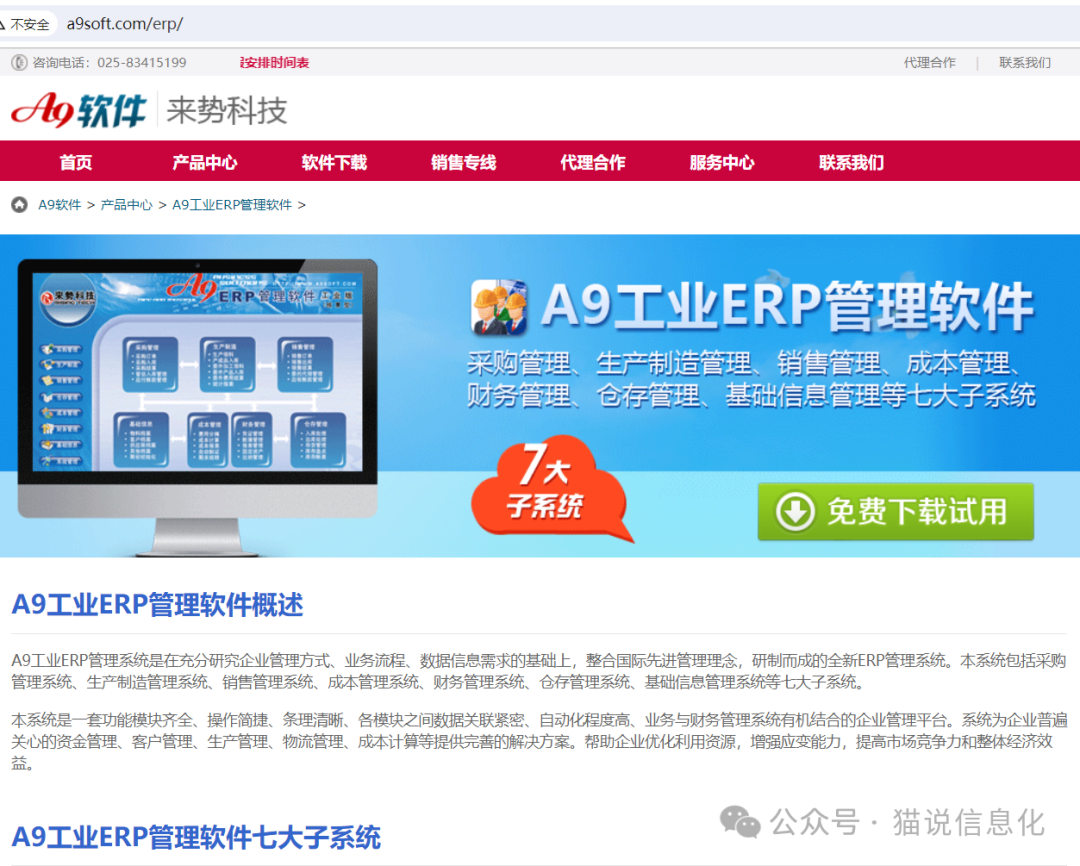Click the download arrow icon on the green button
Viewport: 1080px width, 866px height.
click(796, 512)
